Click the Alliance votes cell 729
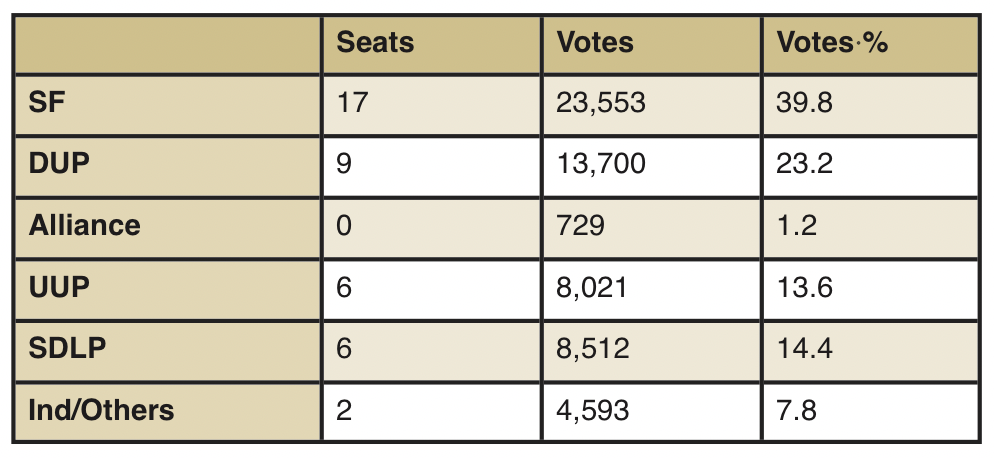The height and width of the screenshot is (458, 994). (581, 225)
